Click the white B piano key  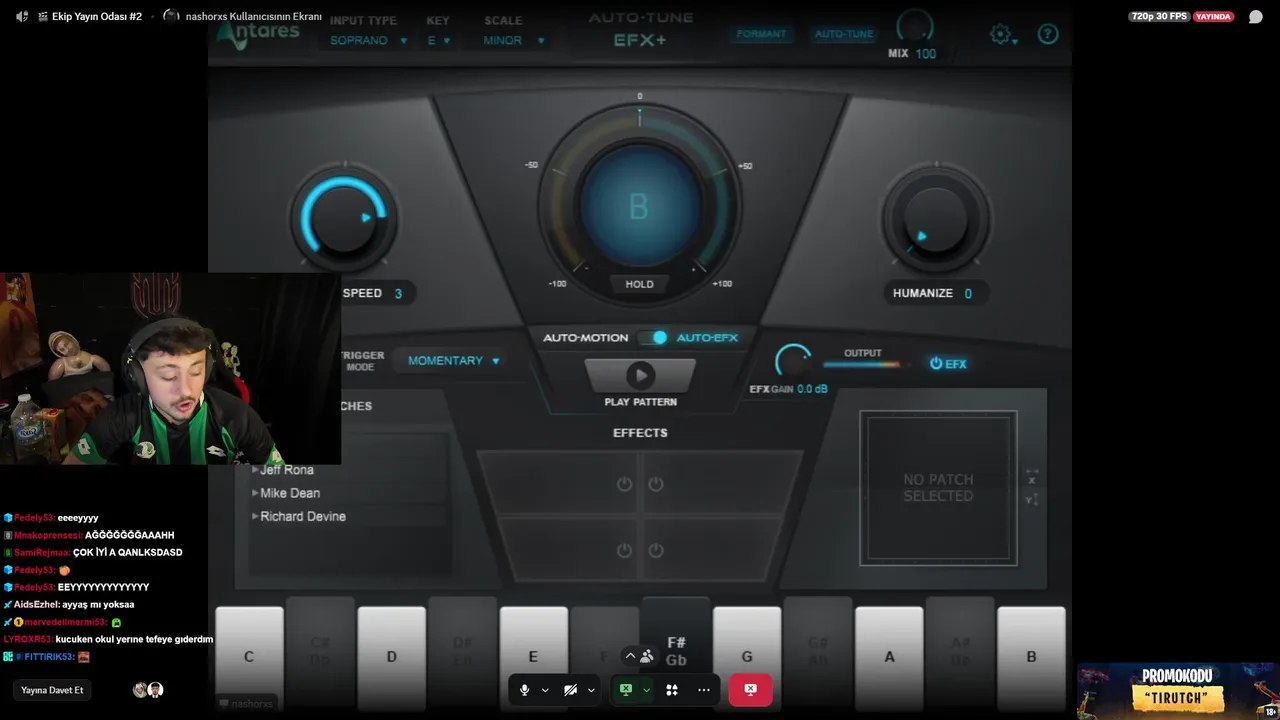point(1031,657)
